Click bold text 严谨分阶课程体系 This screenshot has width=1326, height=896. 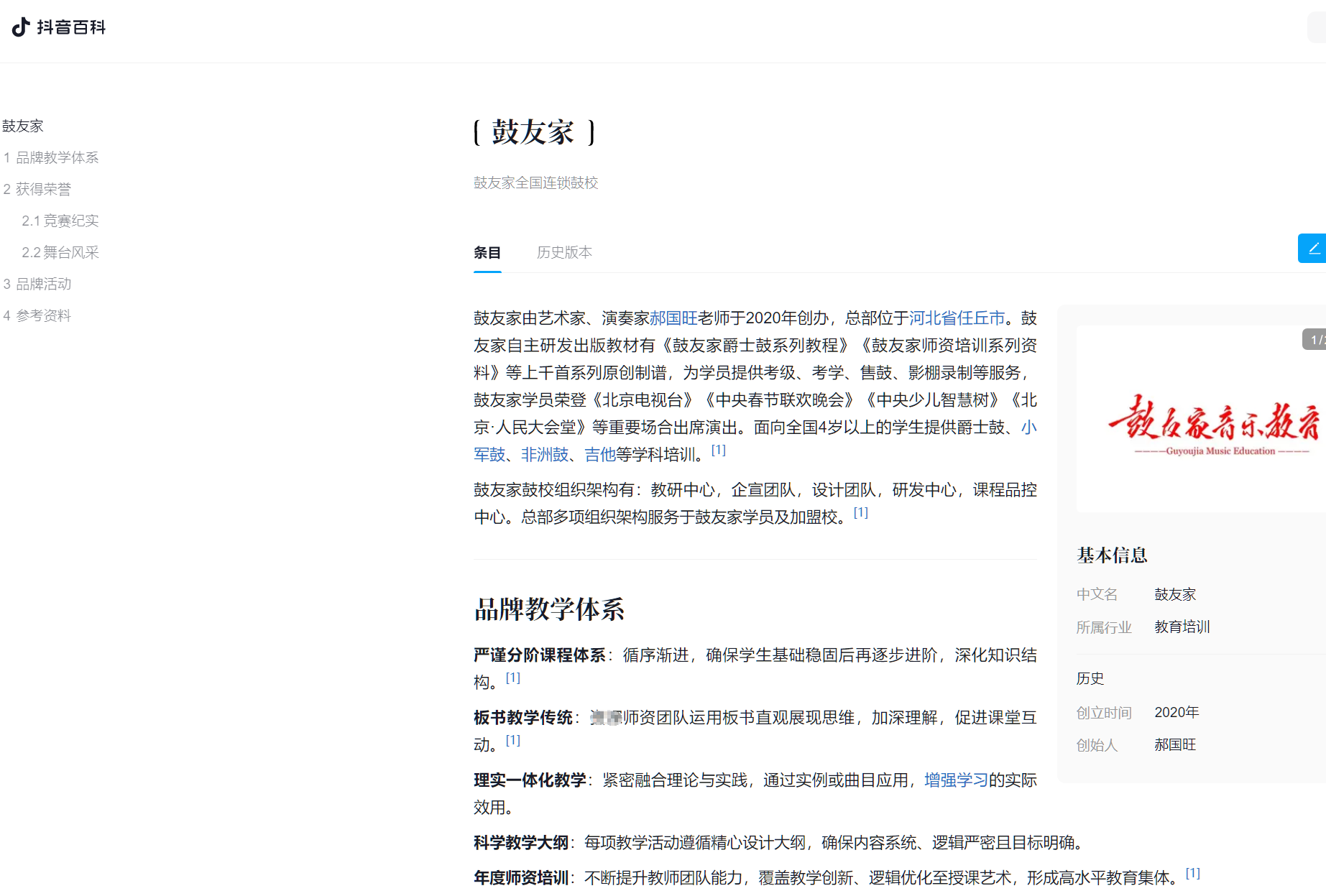[x=540, y=655]
